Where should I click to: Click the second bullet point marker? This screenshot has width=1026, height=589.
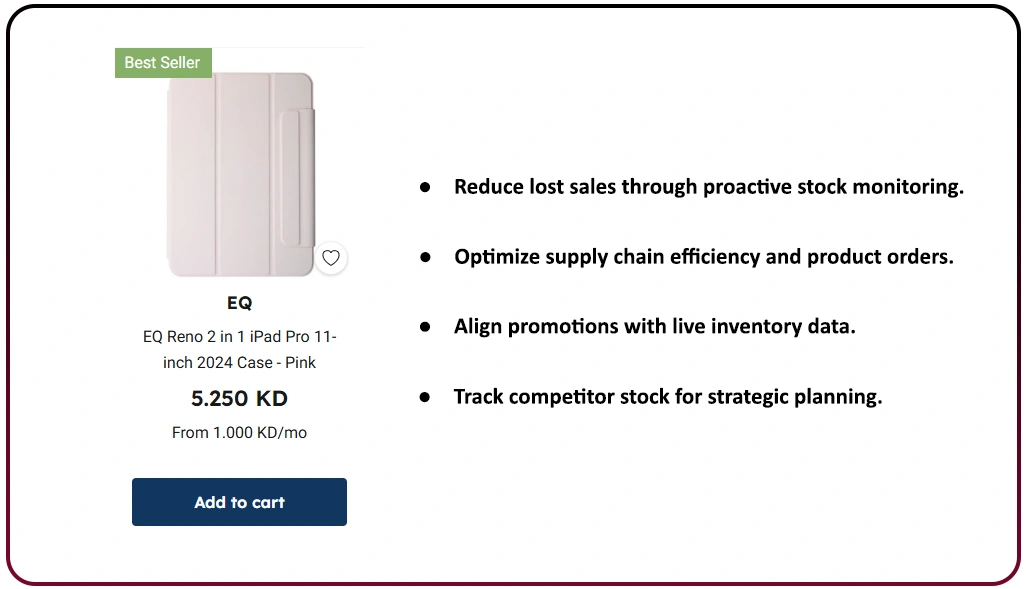coord(425,257)
